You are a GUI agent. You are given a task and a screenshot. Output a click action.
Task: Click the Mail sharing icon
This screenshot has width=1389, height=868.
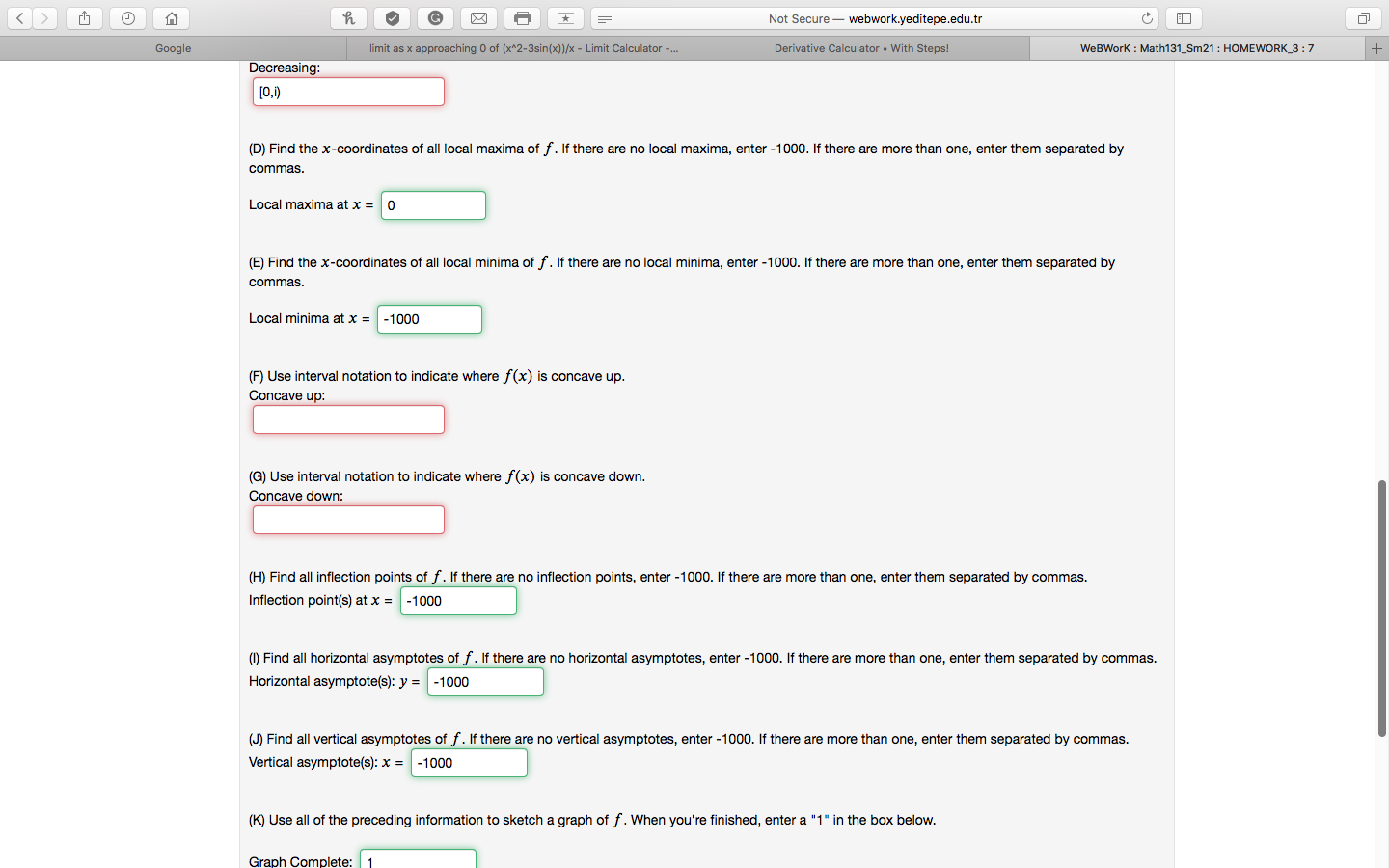click(478, 17)
